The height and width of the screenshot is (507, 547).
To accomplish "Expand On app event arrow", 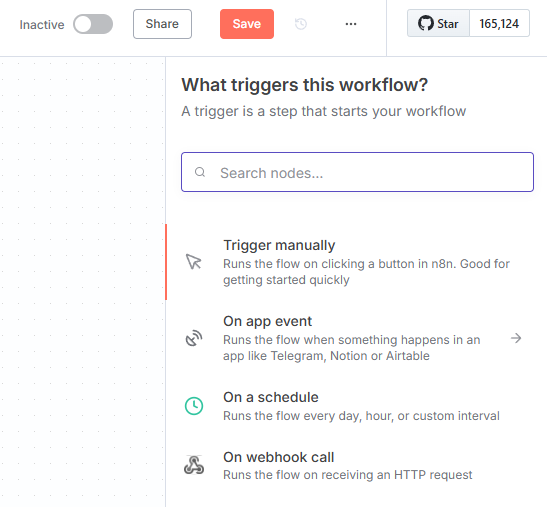I will point(516,338).
